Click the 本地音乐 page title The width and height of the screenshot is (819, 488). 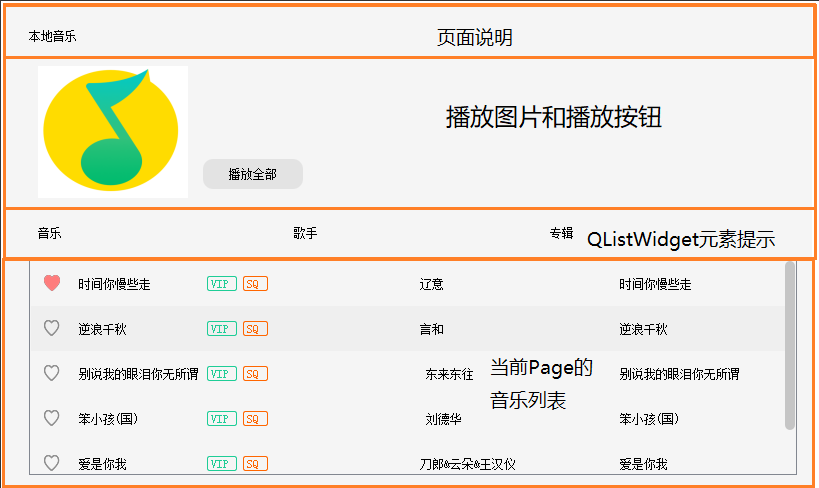coord(52,36)
